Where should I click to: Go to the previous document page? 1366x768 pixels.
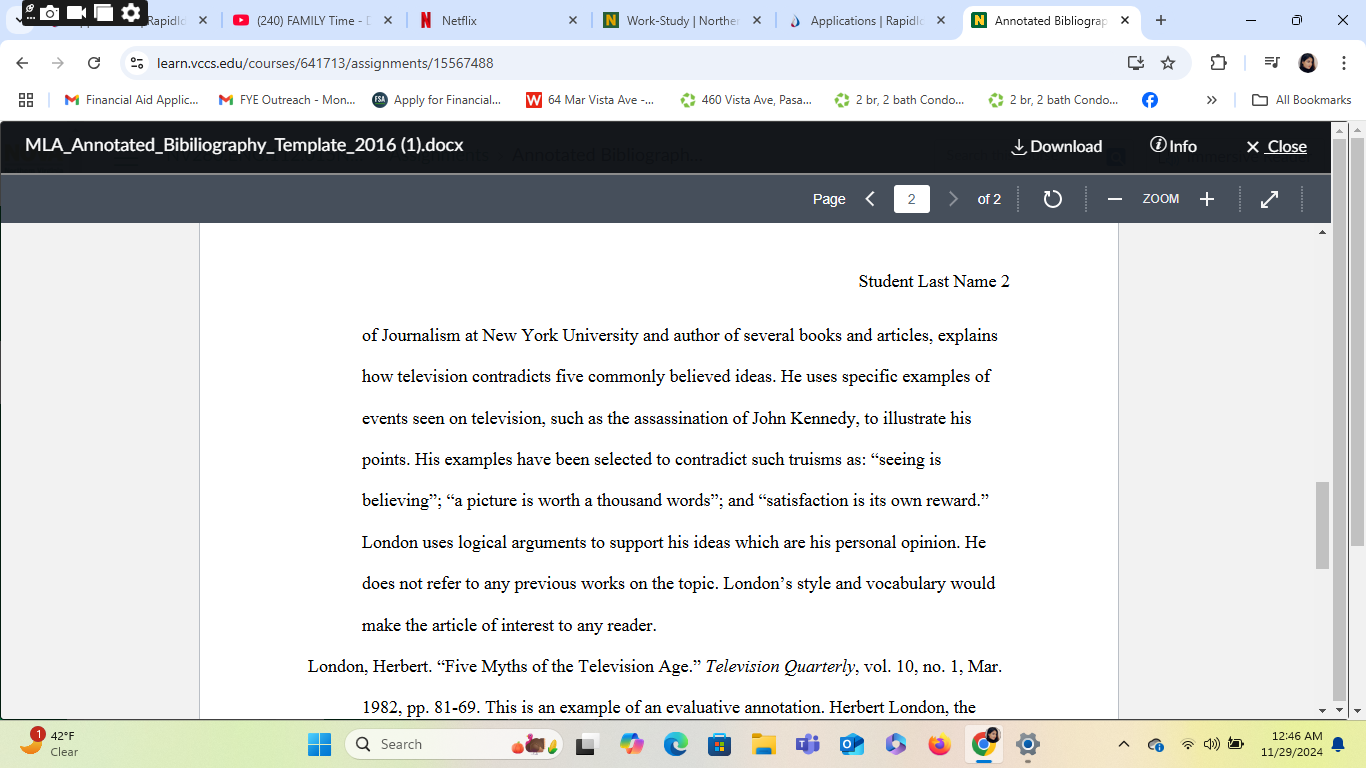[x=869, y=198]
